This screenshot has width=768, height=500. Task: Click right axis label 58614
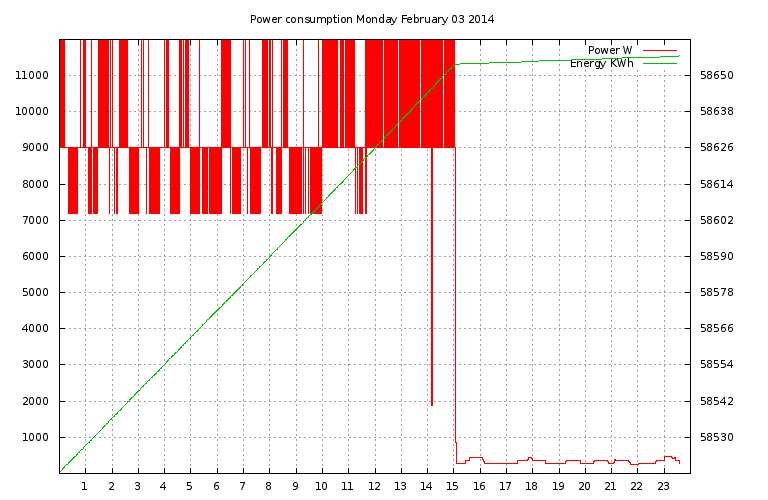(717, 184)
